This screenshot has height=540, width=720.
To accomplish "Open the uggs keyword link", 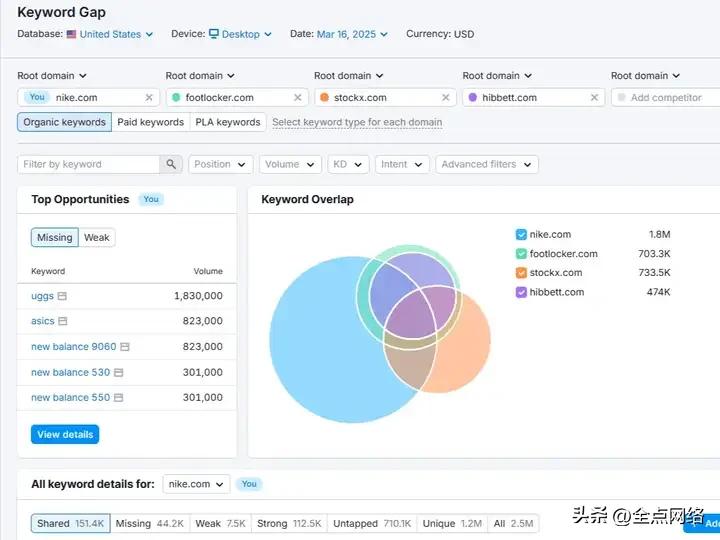I will tap(42, 296).
